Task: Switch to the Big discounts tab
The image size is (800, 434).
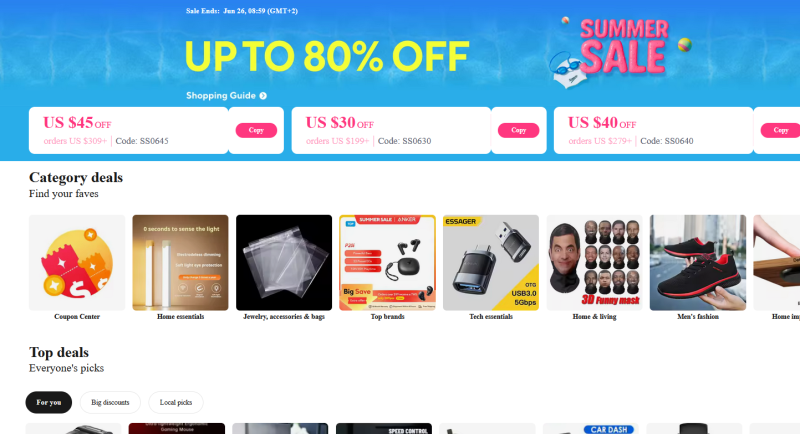Action: [110, 402]
